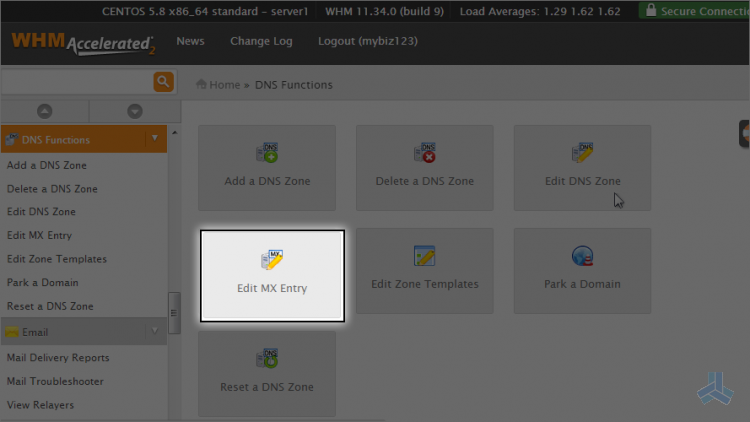This screenshot has width=750, height=422.
Task: Click the Park a Domain globe icon
Action: [583, 256]
